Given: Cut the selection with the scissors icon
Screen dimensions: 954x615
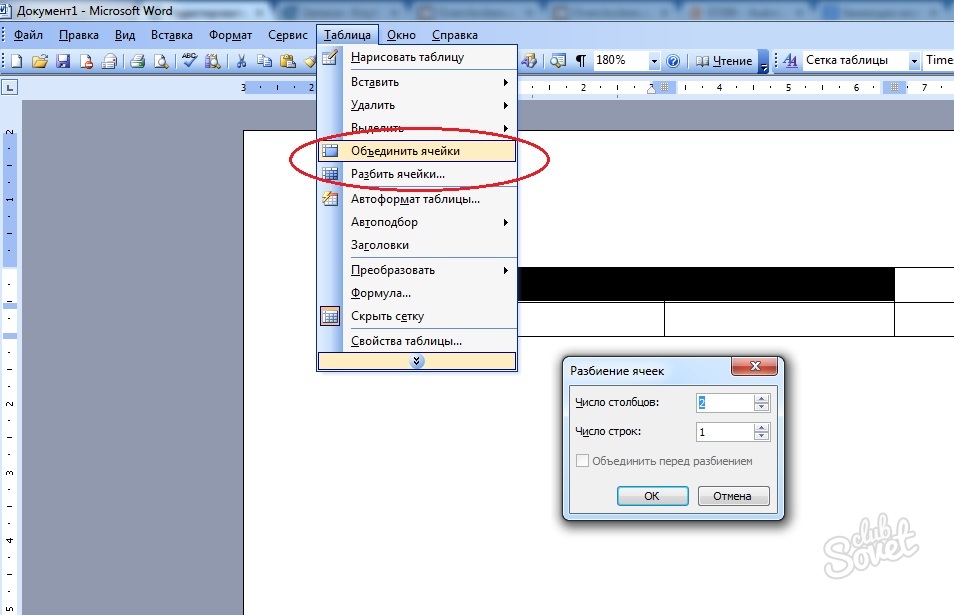Looking at the screenshot, I should coord(241,61).
